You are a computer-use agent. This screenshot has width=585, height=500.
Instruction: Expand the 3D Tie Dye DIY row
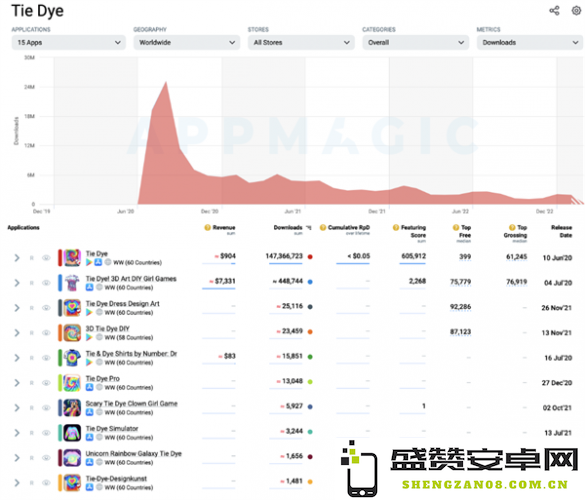[x=17, y=333]
